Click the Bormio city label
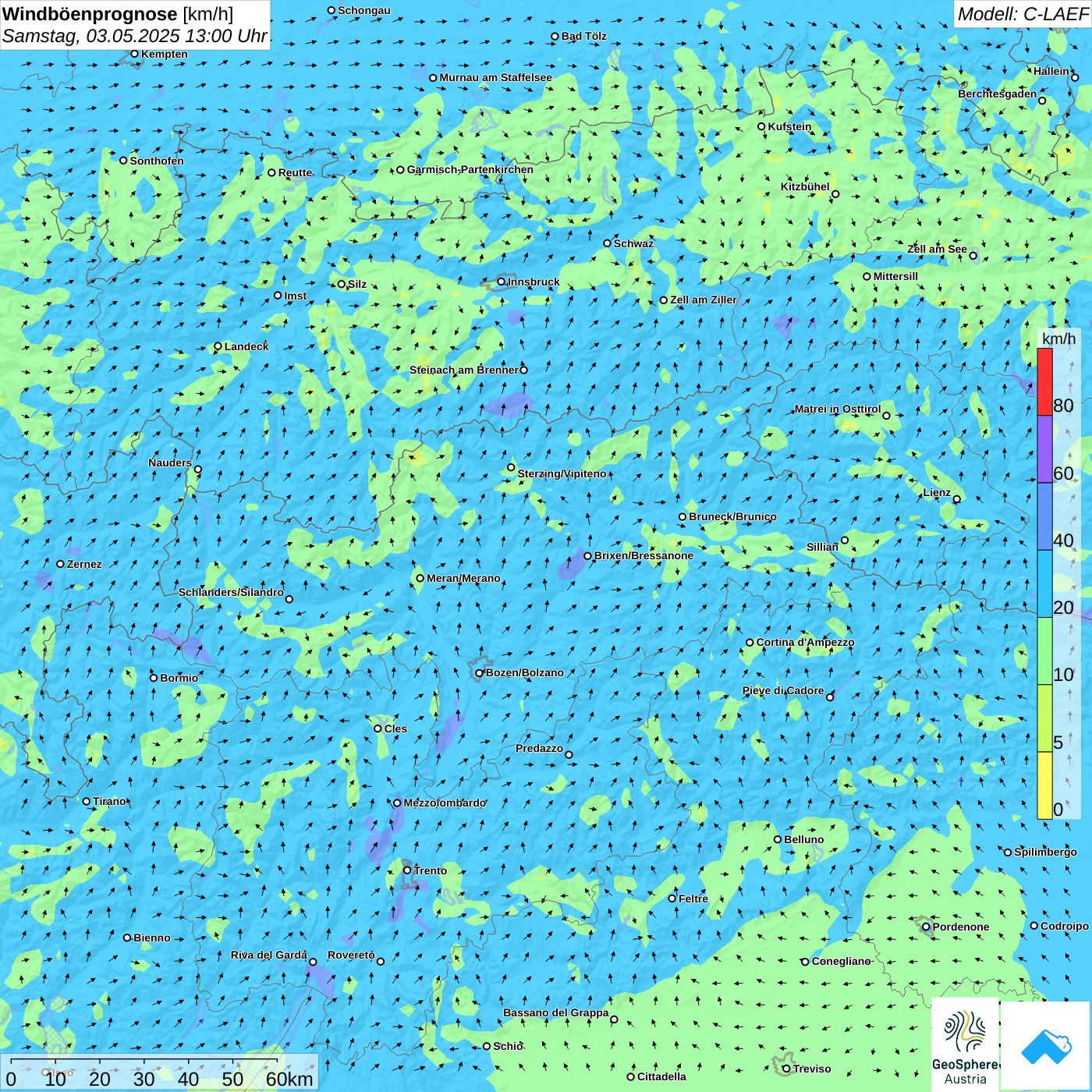Viewport: 1092px width, 1092px height. tap(179, 678)
